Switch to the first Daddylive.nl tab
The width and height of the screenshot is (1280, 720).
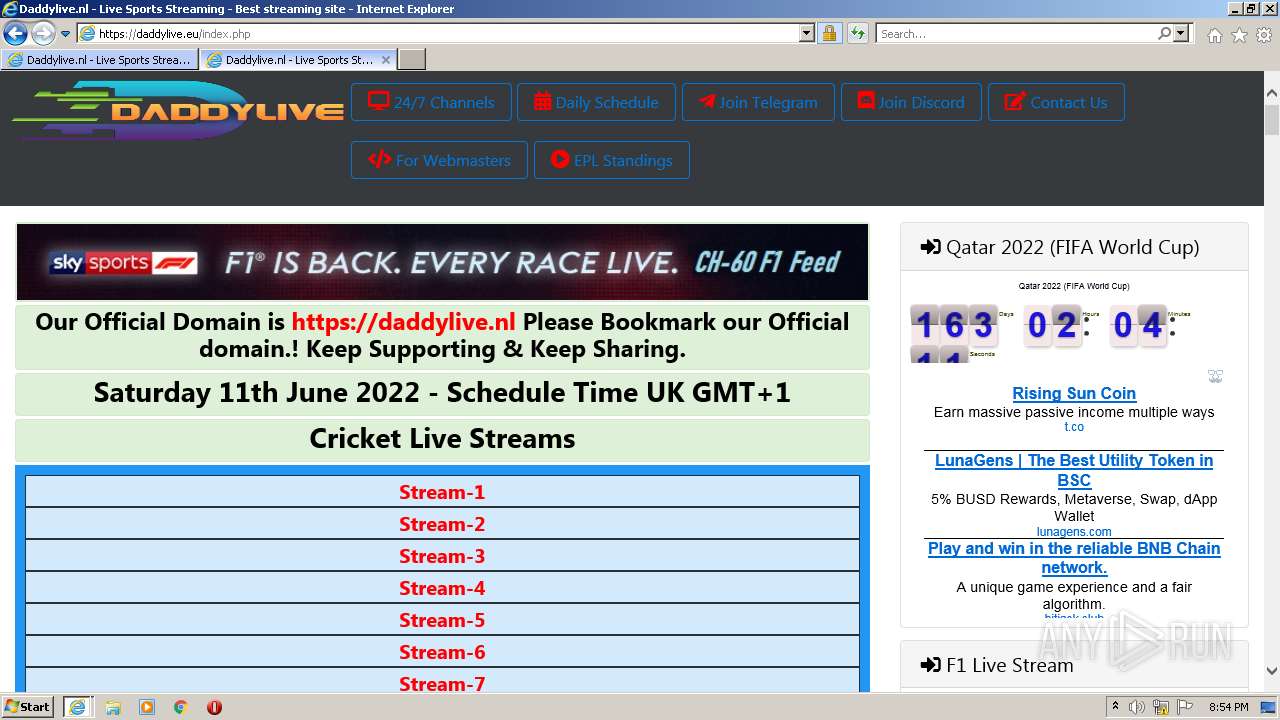(99, 60)
